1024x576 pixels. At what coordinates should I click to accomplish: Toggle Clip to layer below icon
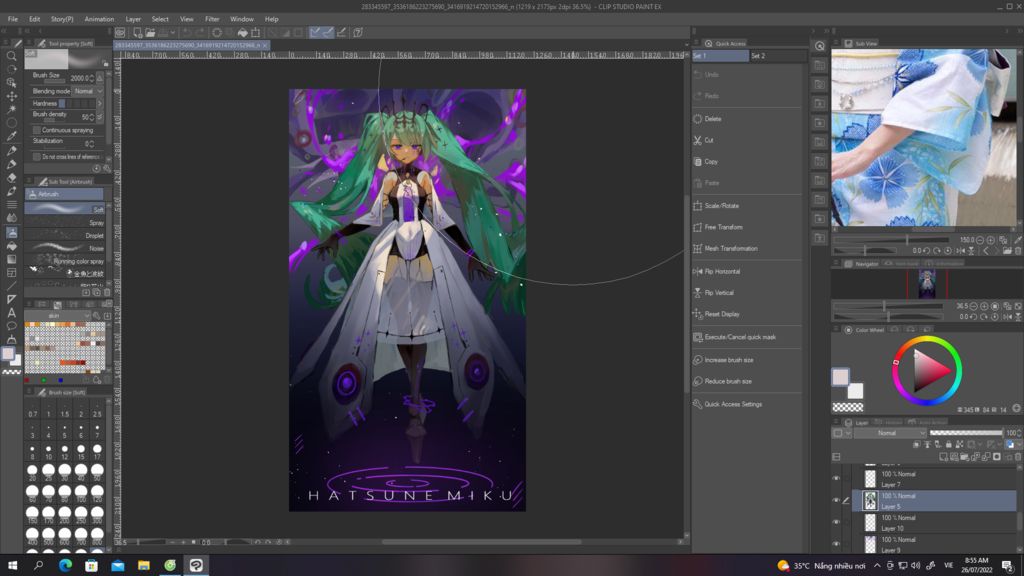(x=916, y=444)
